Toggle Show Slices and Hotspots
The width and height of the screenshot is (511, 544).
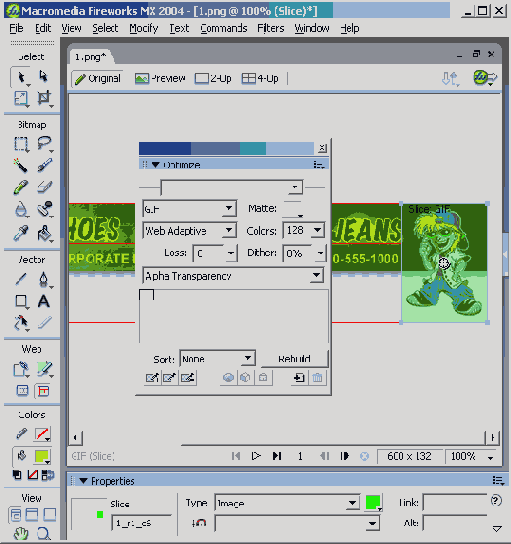(x=43, y=391)
